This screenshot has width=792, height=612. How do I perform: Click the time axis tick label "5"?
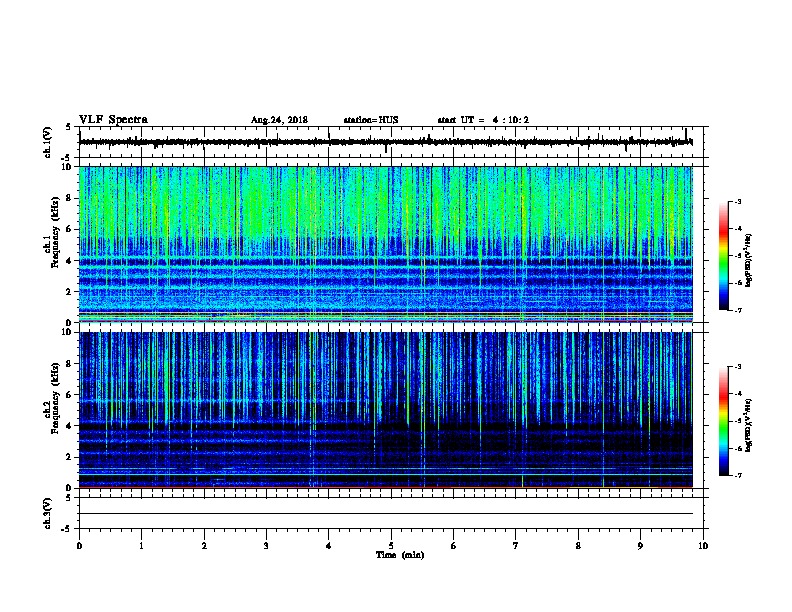[x=391, y=546]
